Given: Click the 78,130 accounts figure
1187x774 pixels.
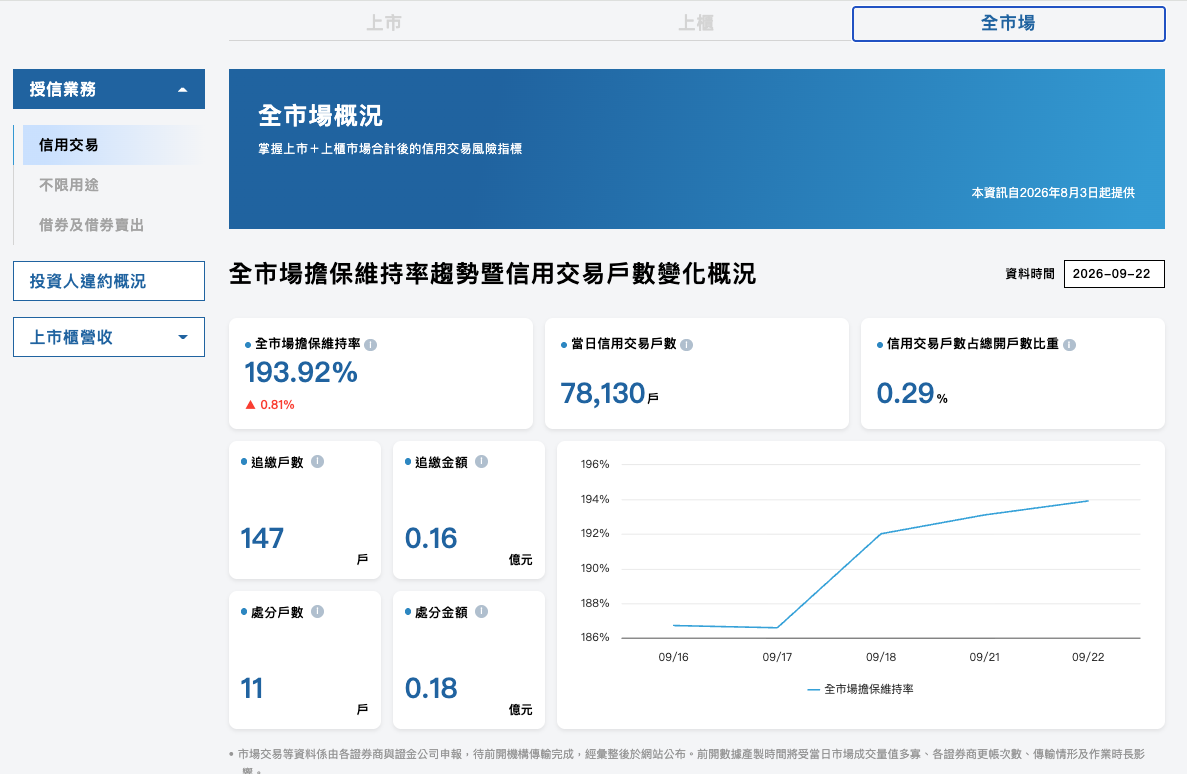Looking at the screenshot, I should click(603, 394).
